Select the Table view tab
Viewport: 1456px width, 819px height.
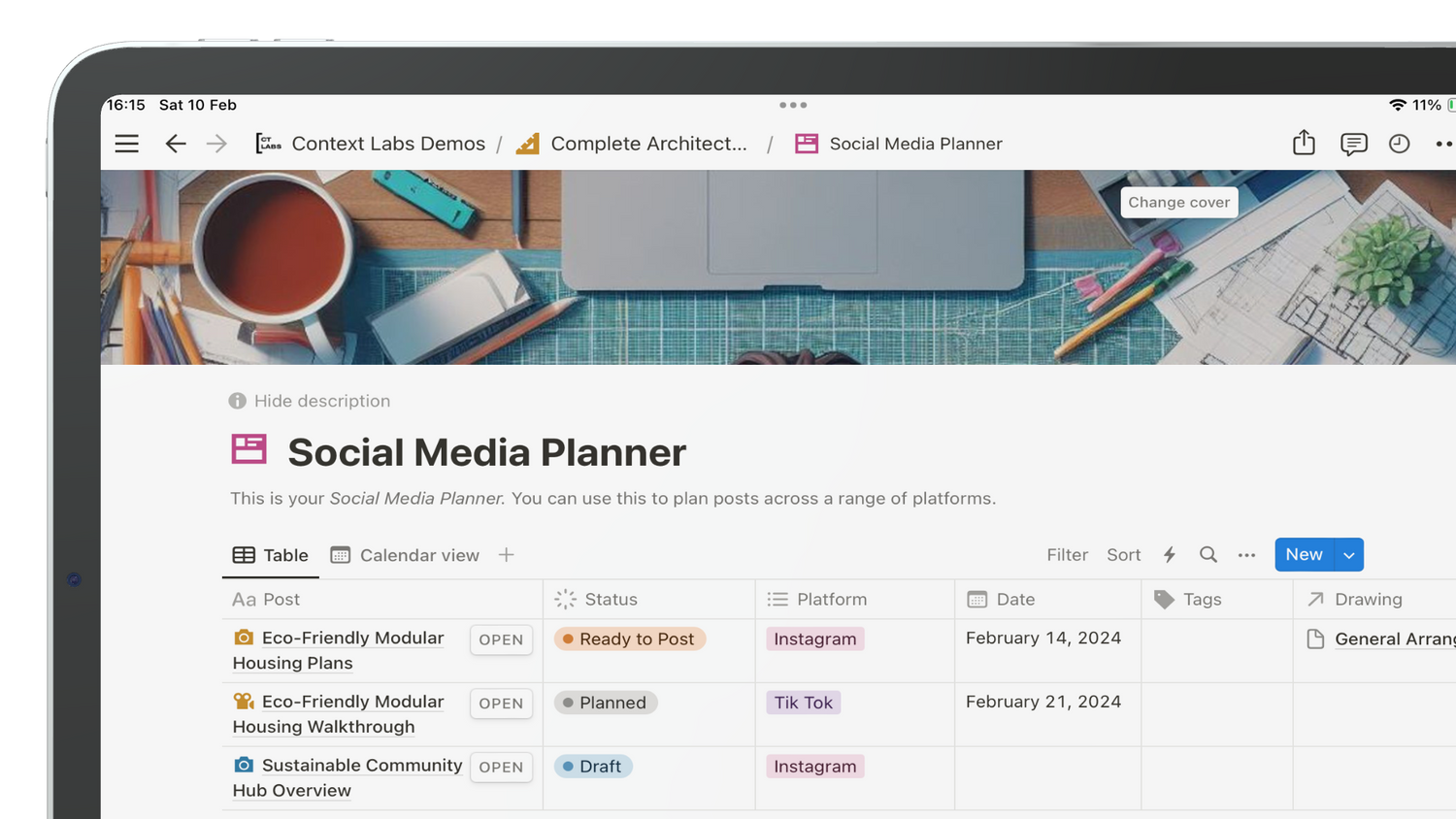[x=271, y=555]
